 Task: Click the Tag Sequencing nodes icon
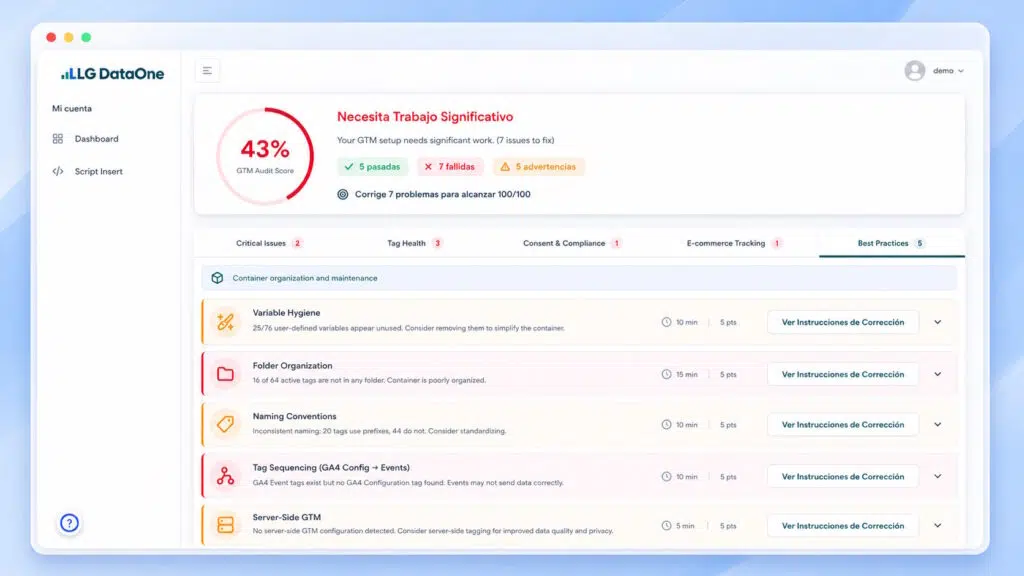pos(225,475)
